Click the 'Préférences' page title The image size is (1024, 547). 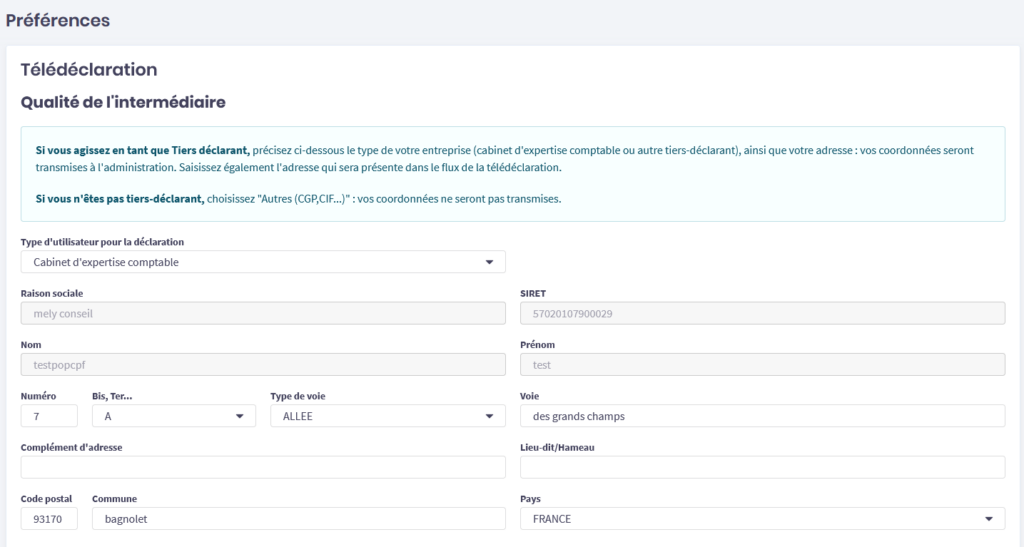58,20
